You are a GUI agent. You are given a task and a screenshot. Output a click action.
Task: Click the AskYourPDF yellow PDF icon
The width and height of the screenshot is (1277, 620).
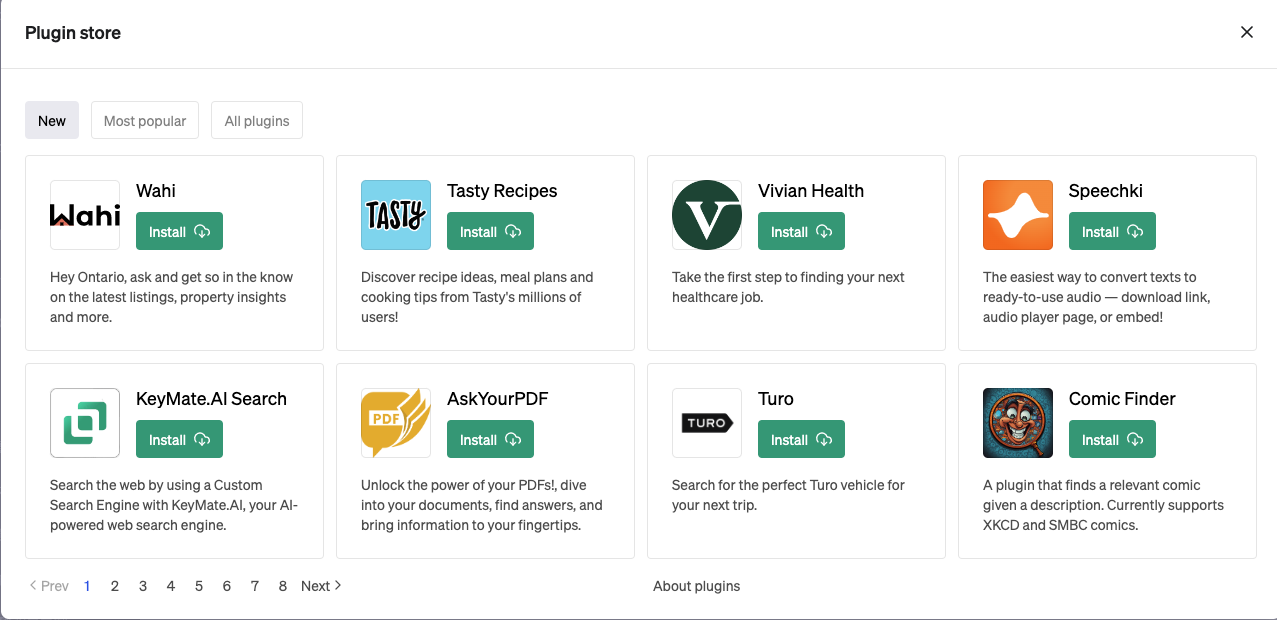[396, 423]
